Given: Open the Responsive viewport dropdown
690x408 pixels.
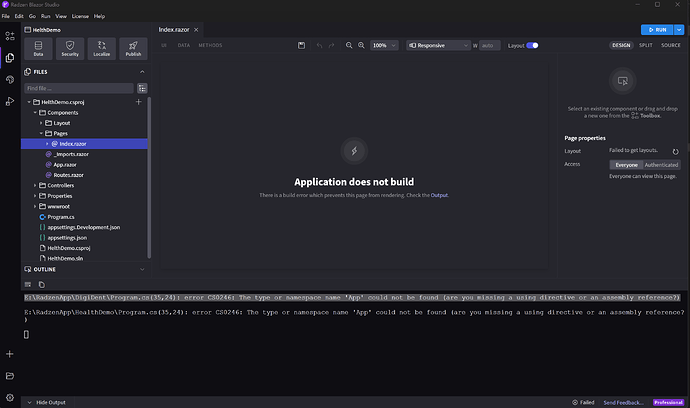Looking at the screenshot, I should 438,45.
